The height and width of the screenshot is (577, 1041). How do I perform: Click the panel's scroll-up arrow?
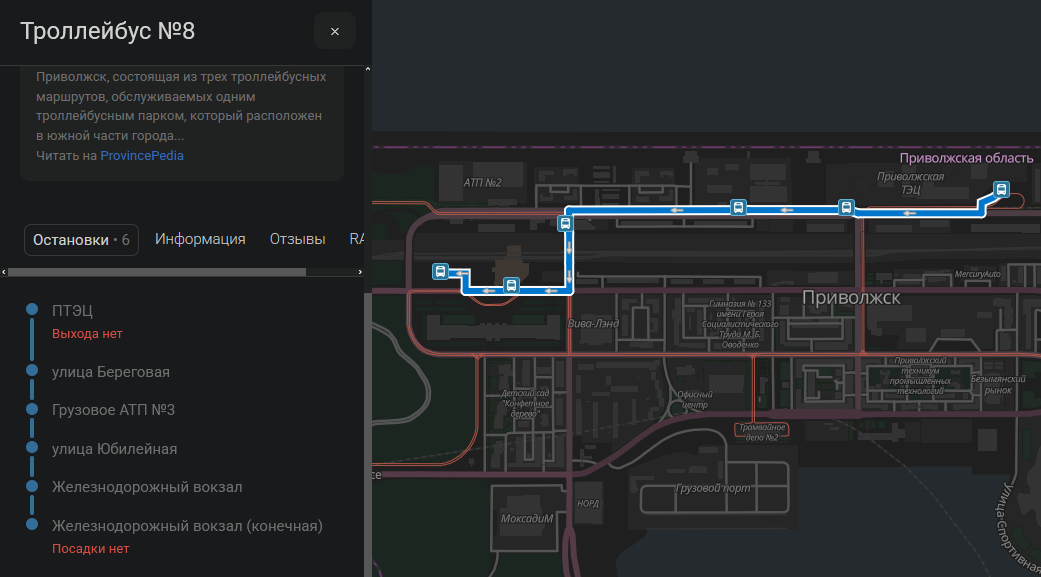pos(366,70)
